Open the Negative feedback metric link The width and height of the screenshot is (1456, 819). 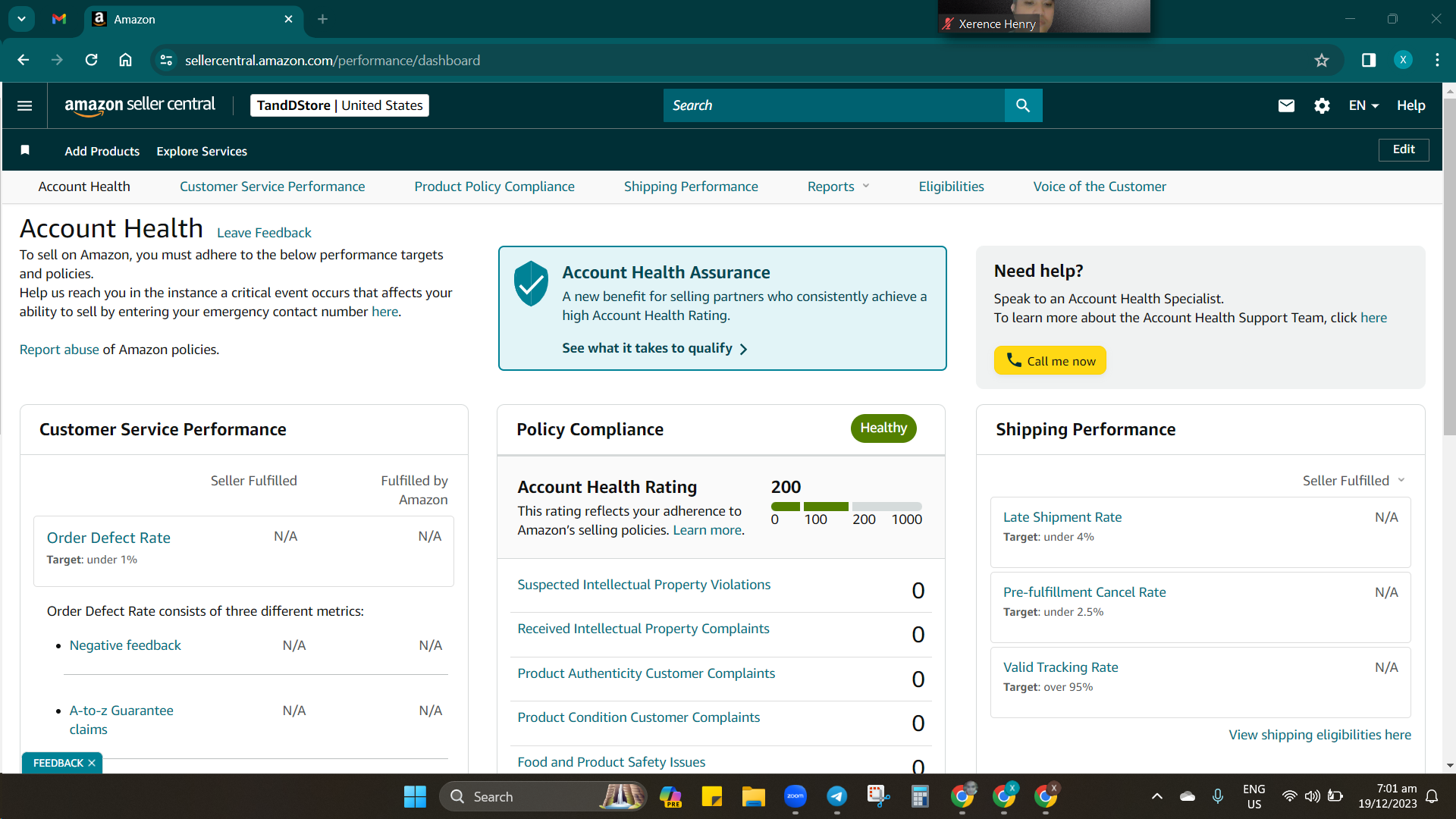pos(125,645)
